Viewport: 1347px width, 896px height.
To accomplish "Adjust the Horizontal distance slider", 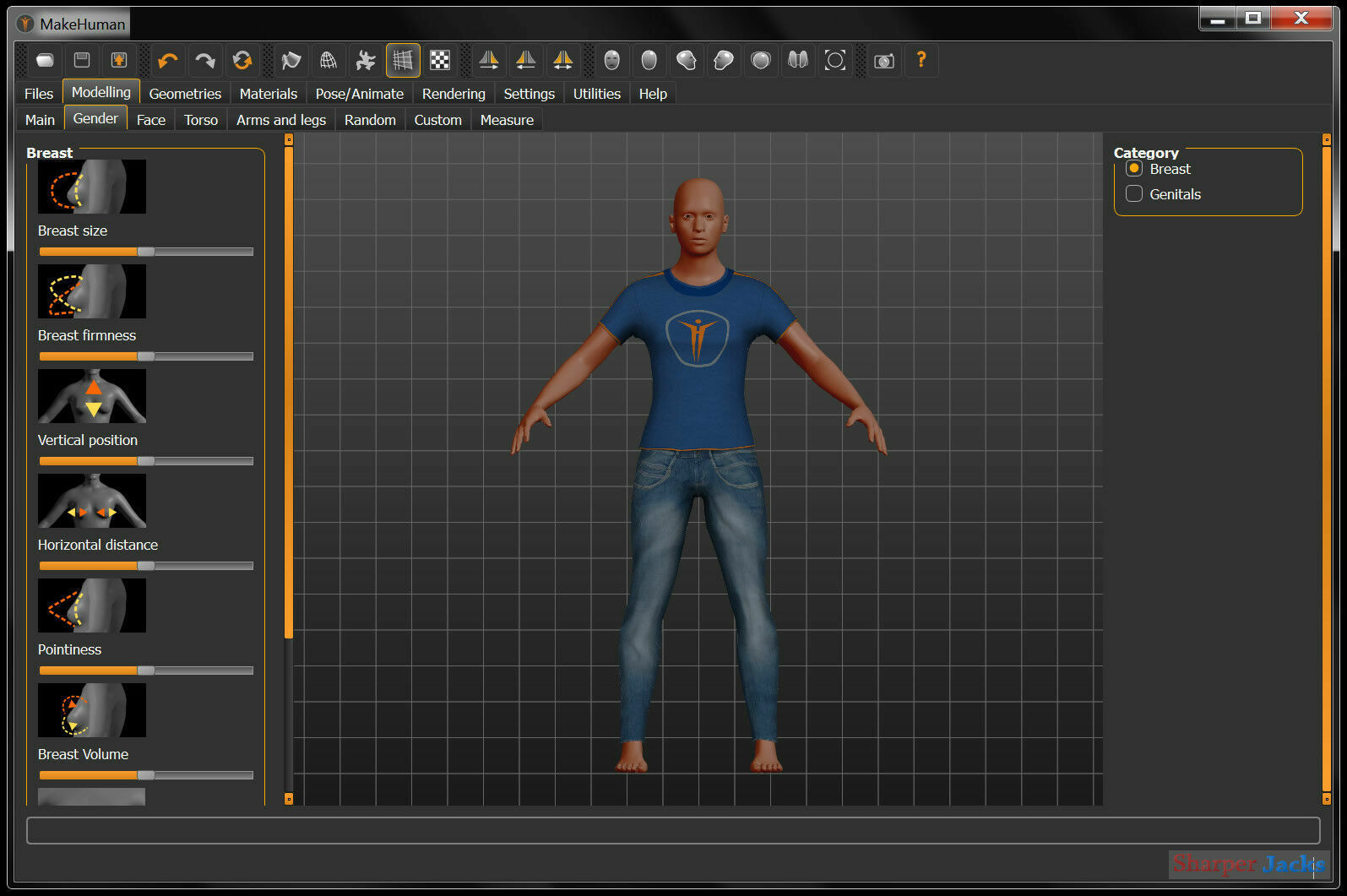I will 146,566.
